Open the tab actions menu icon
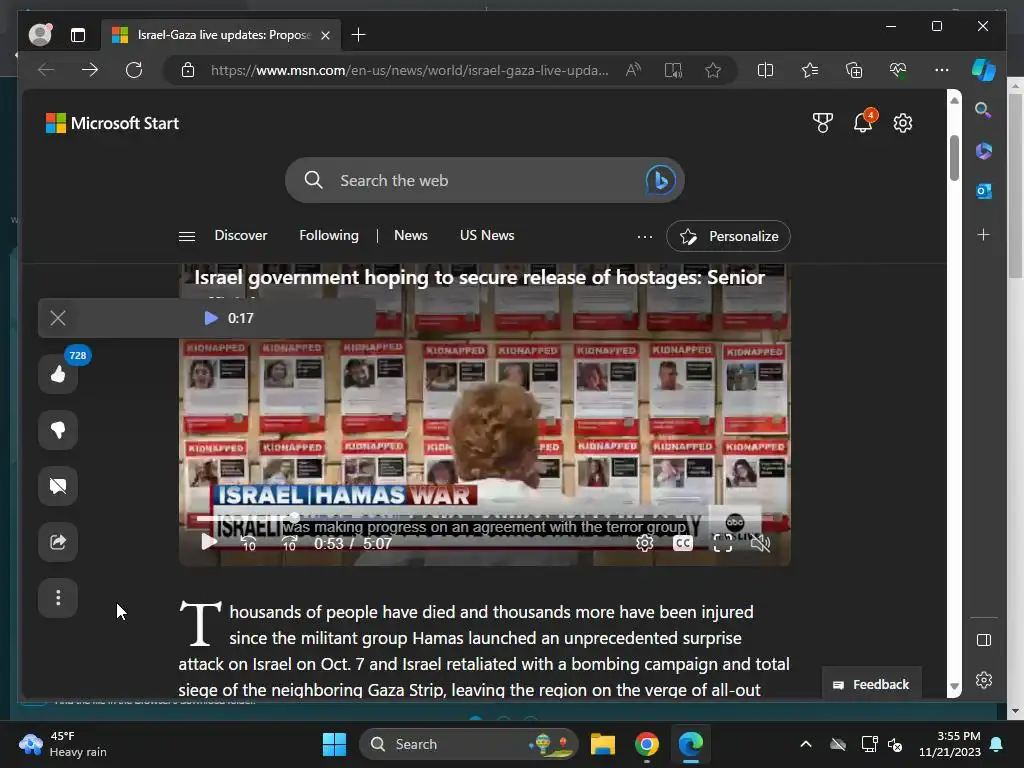This screenshot has width=1024, height=768. pyautogui.click(x=78, y=35)
